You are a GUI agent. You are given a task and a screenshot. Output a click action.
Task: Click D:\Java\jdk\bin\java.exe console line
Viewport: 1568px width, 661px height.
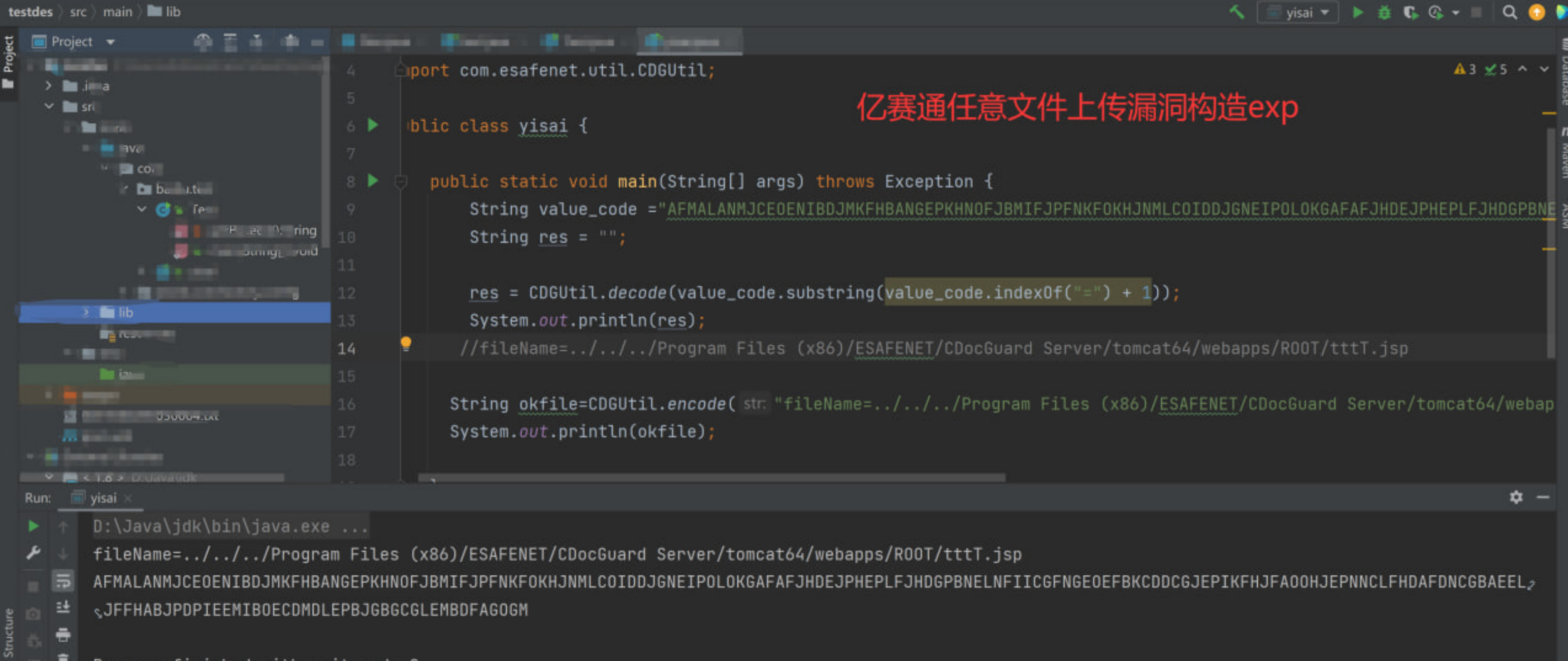pos(230,526)
